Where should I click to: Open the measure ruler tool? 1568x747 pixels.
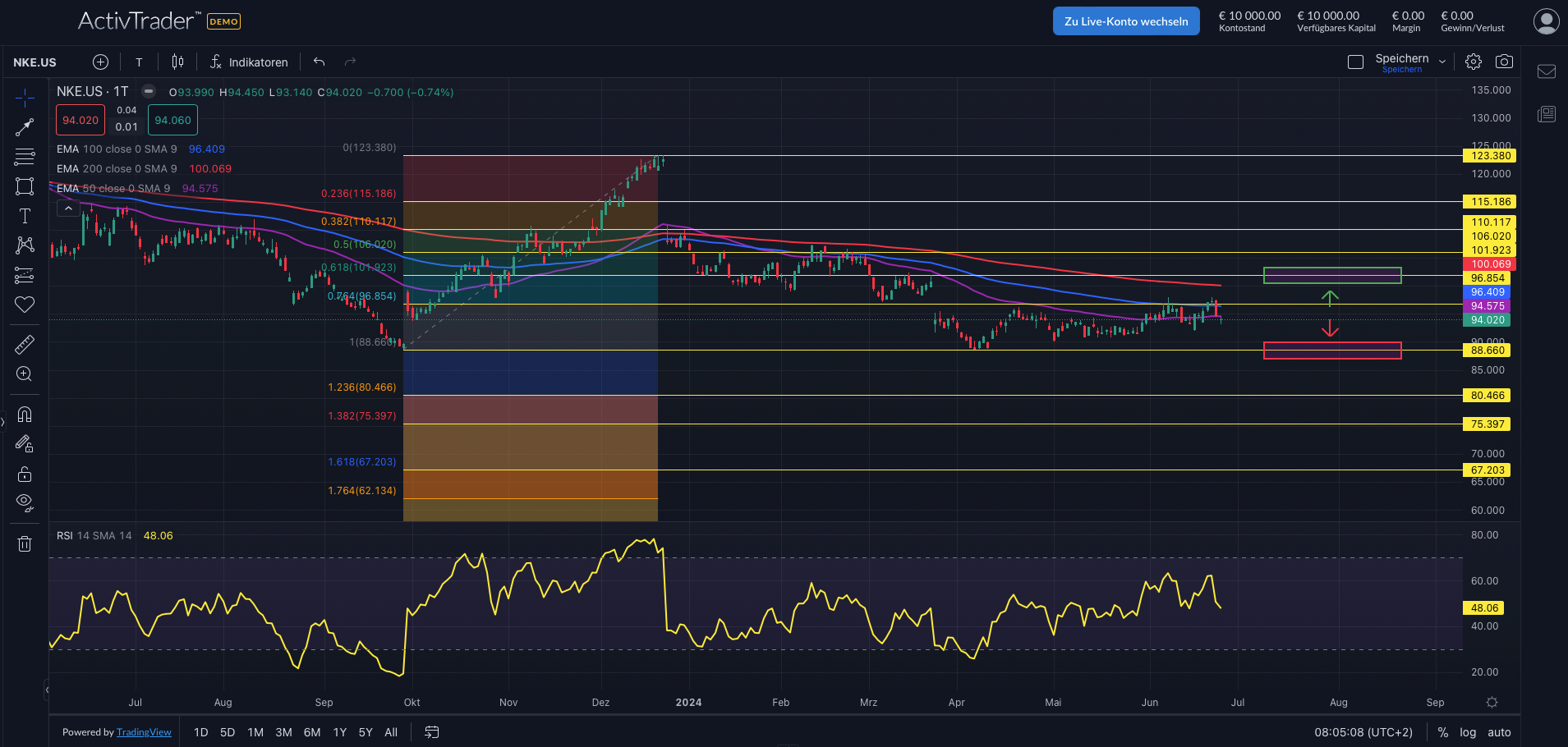[x=25, y=345]
